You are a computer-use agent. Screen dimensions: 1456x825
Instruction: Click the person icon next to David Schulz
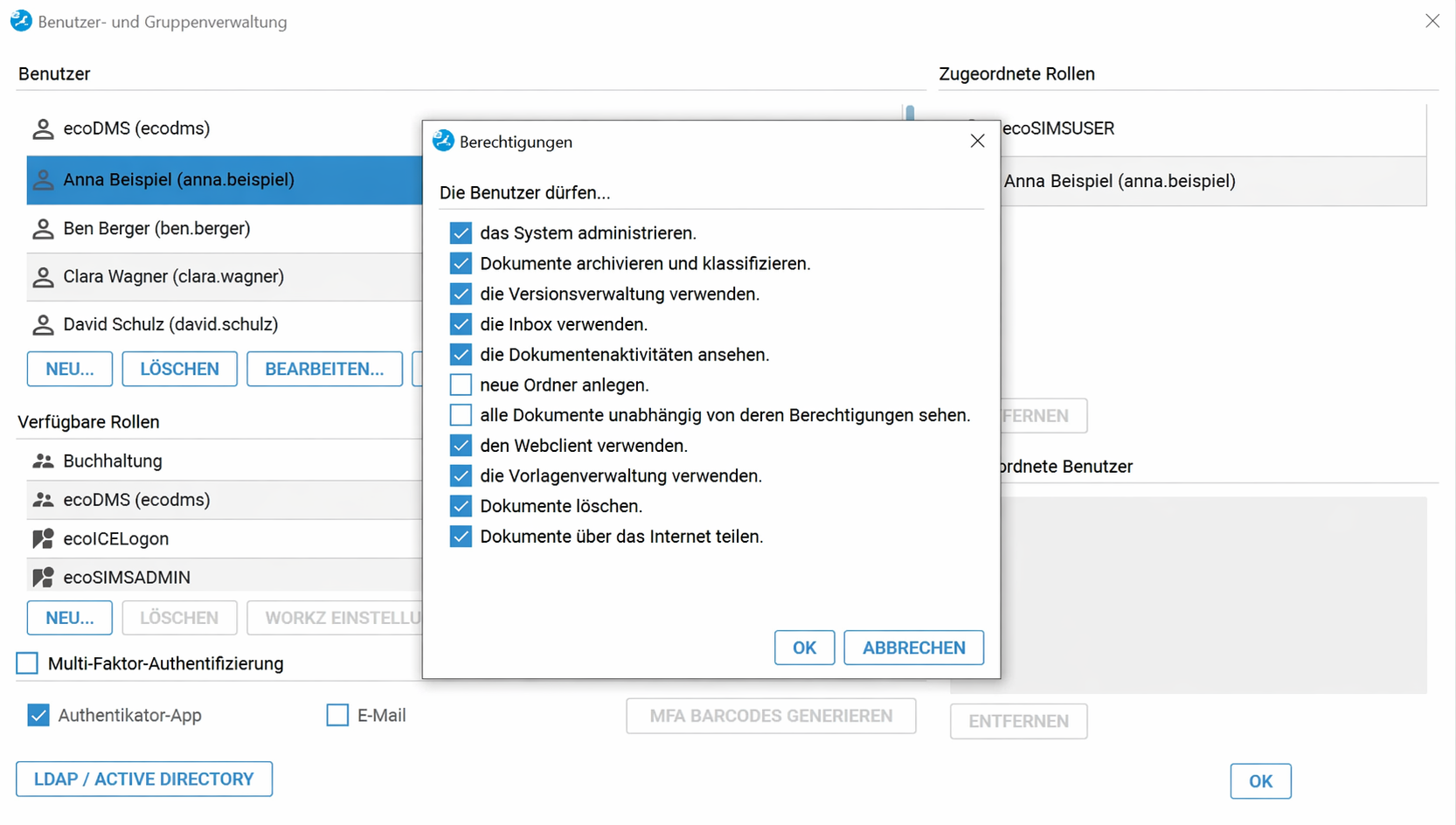coord(43,325)
